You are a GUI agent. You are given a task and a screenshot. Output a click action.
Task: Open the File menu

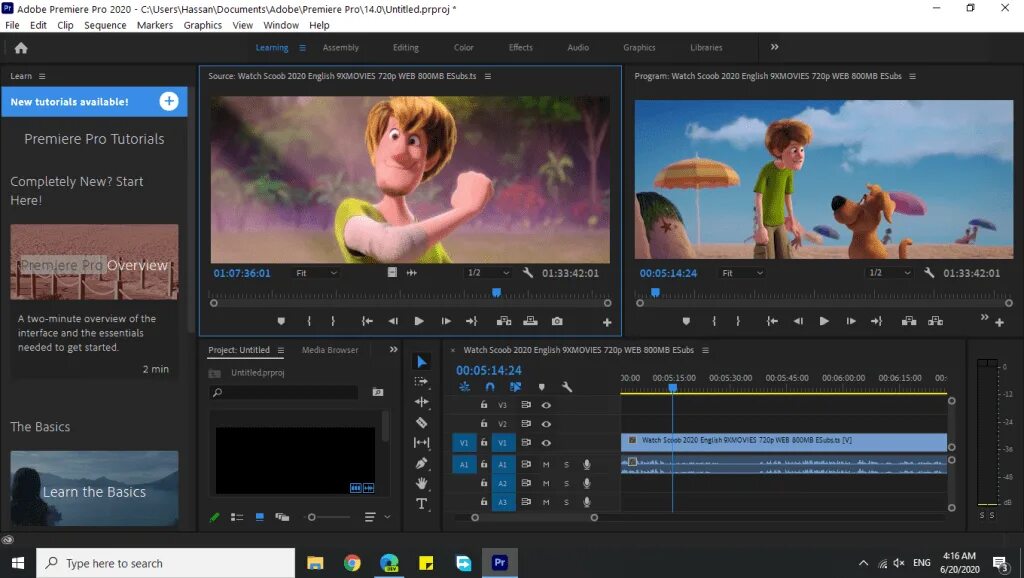coord(12,25)
